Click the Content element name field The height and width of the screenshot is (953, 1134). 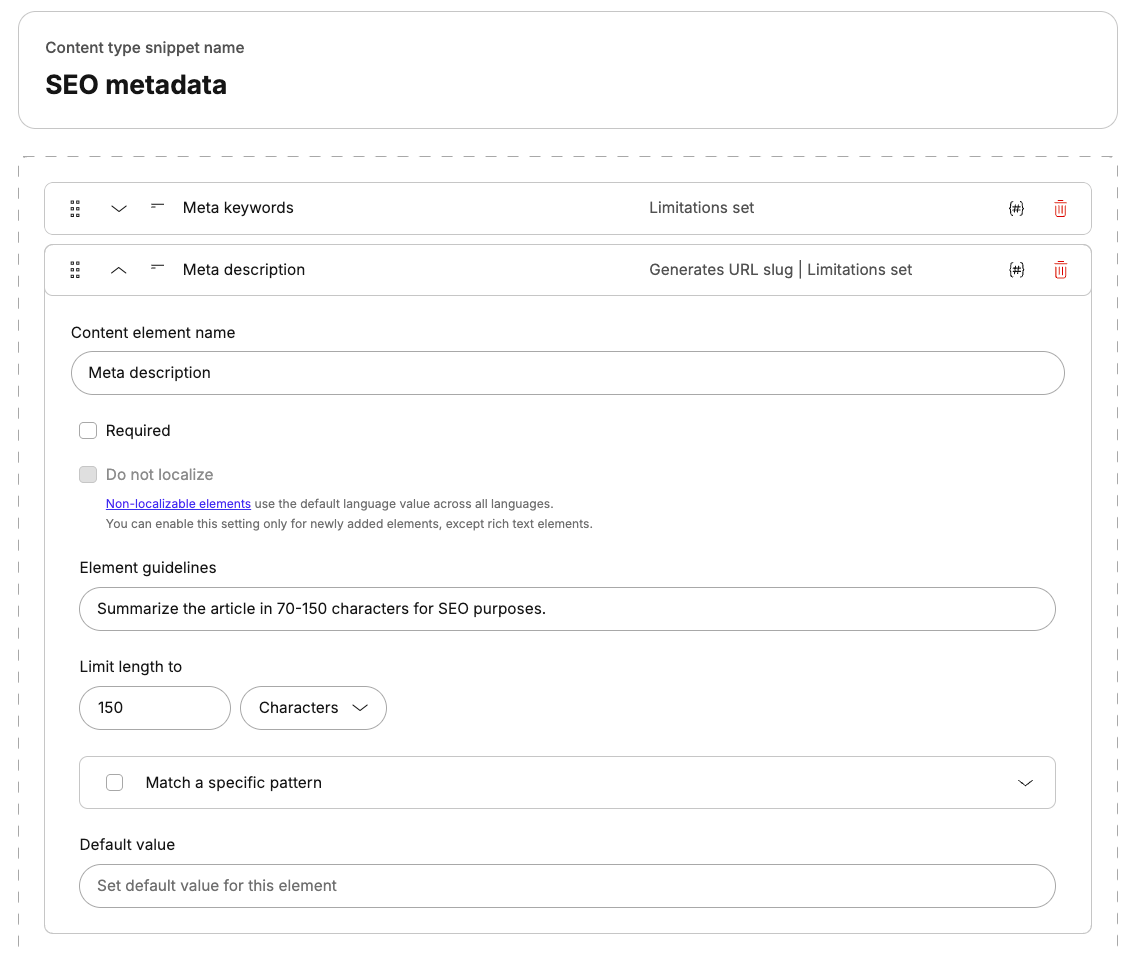tap(567, 373)
